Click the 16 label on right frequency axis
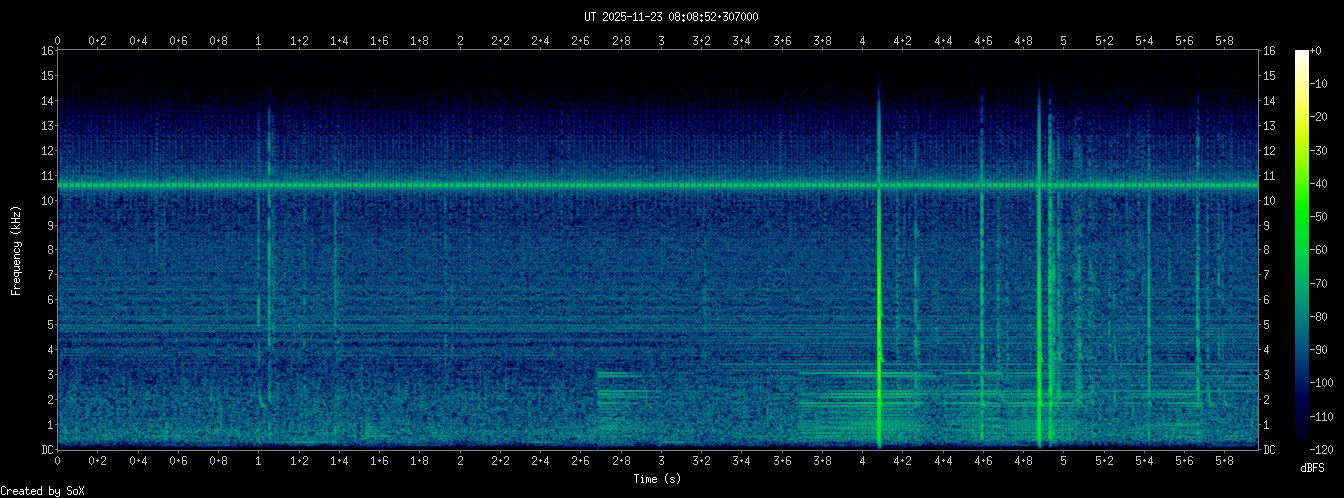 click(1270, 51)
